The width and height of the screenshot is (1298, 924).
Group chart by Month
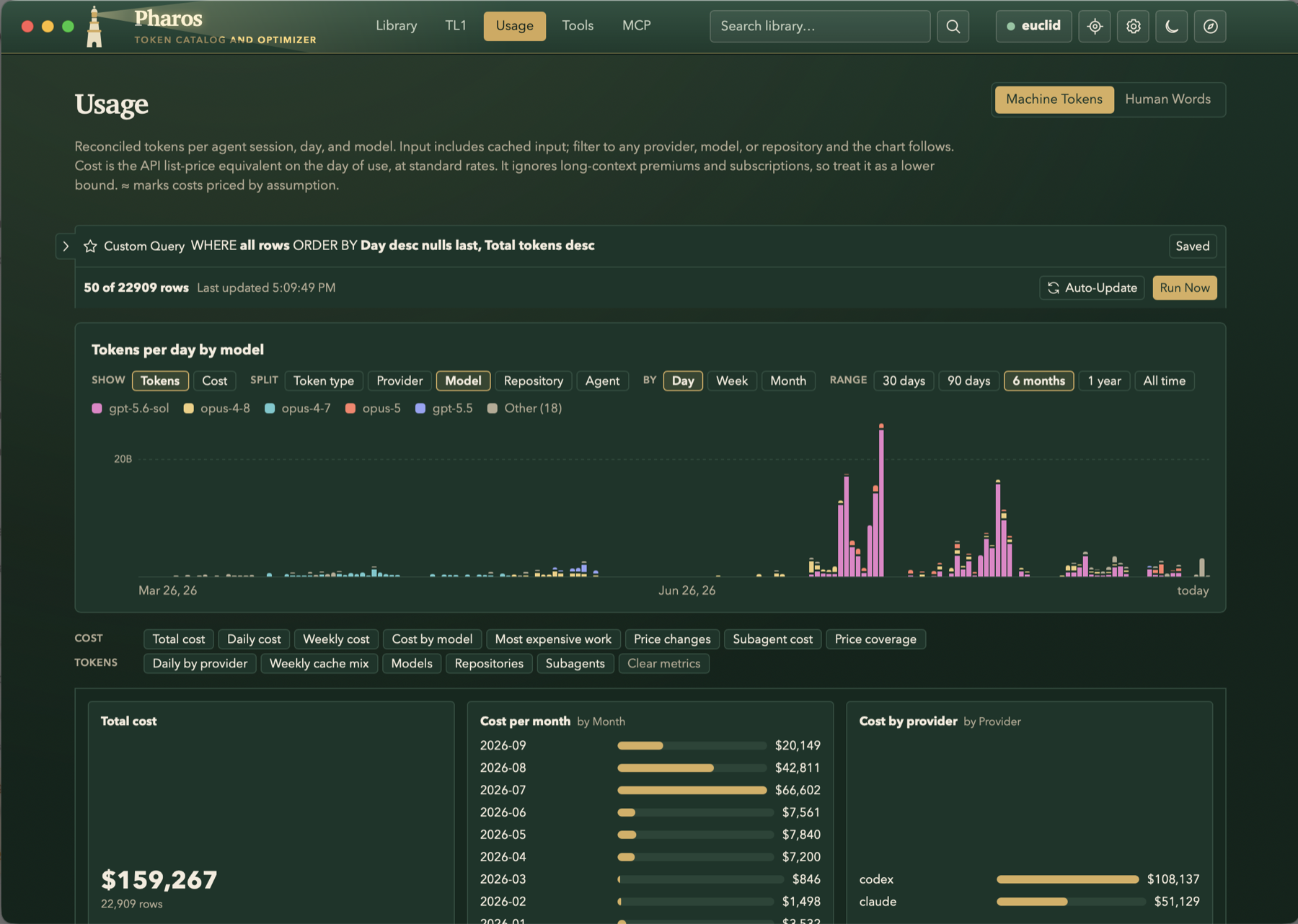(788, 381)
